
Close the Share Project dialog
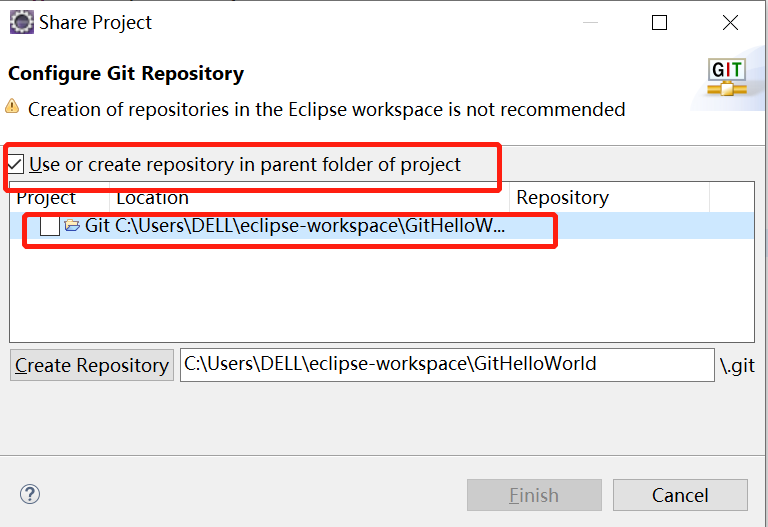click(730, 22)
